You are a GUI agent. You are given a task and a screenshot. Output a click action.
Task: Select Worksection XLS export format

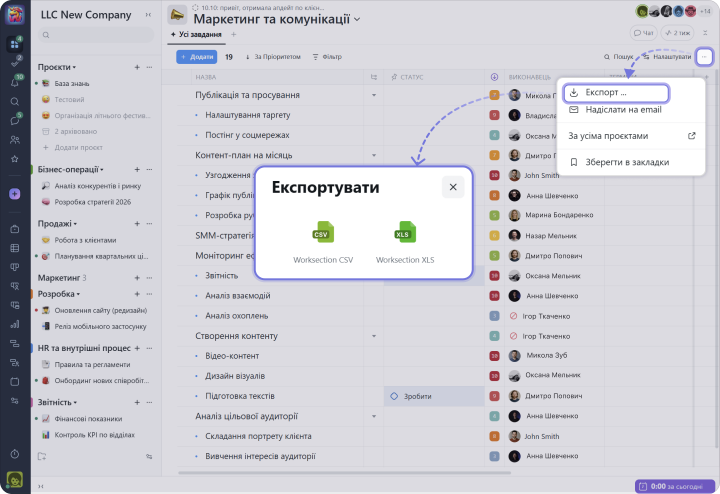coord(405,242)
